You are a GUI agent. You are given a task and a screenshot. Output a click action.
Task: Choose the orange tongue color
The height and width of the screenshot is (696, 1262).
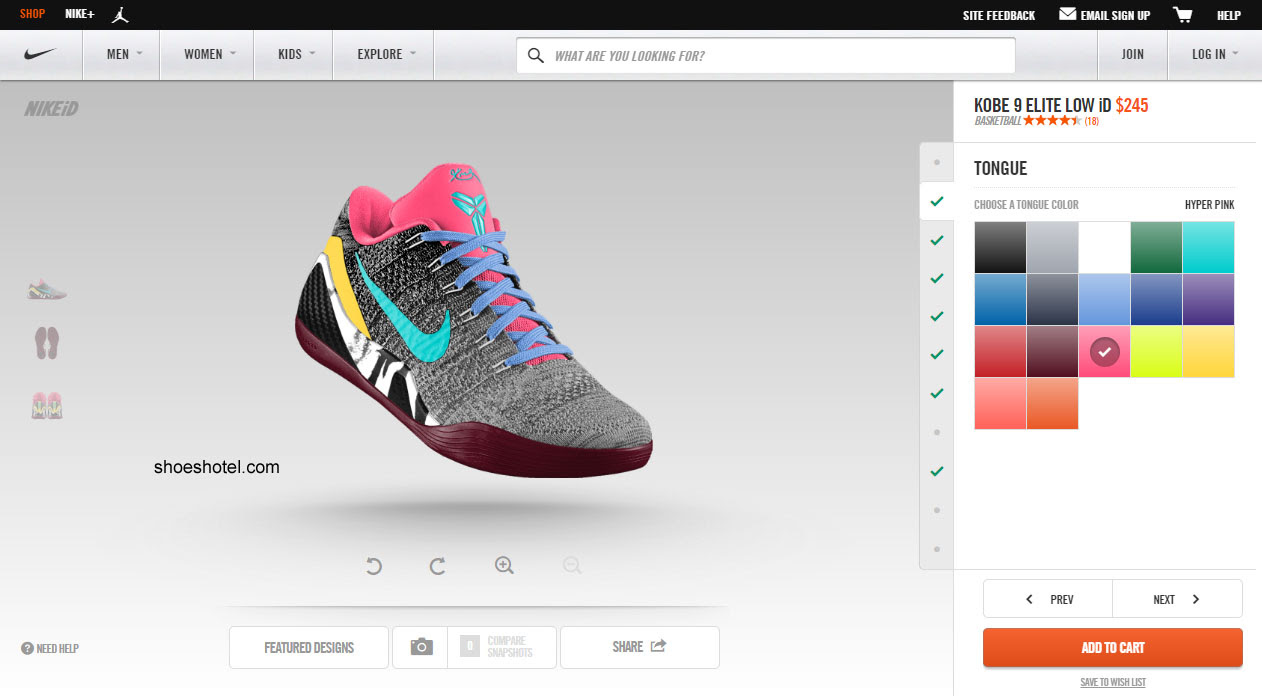point(1052,403)
